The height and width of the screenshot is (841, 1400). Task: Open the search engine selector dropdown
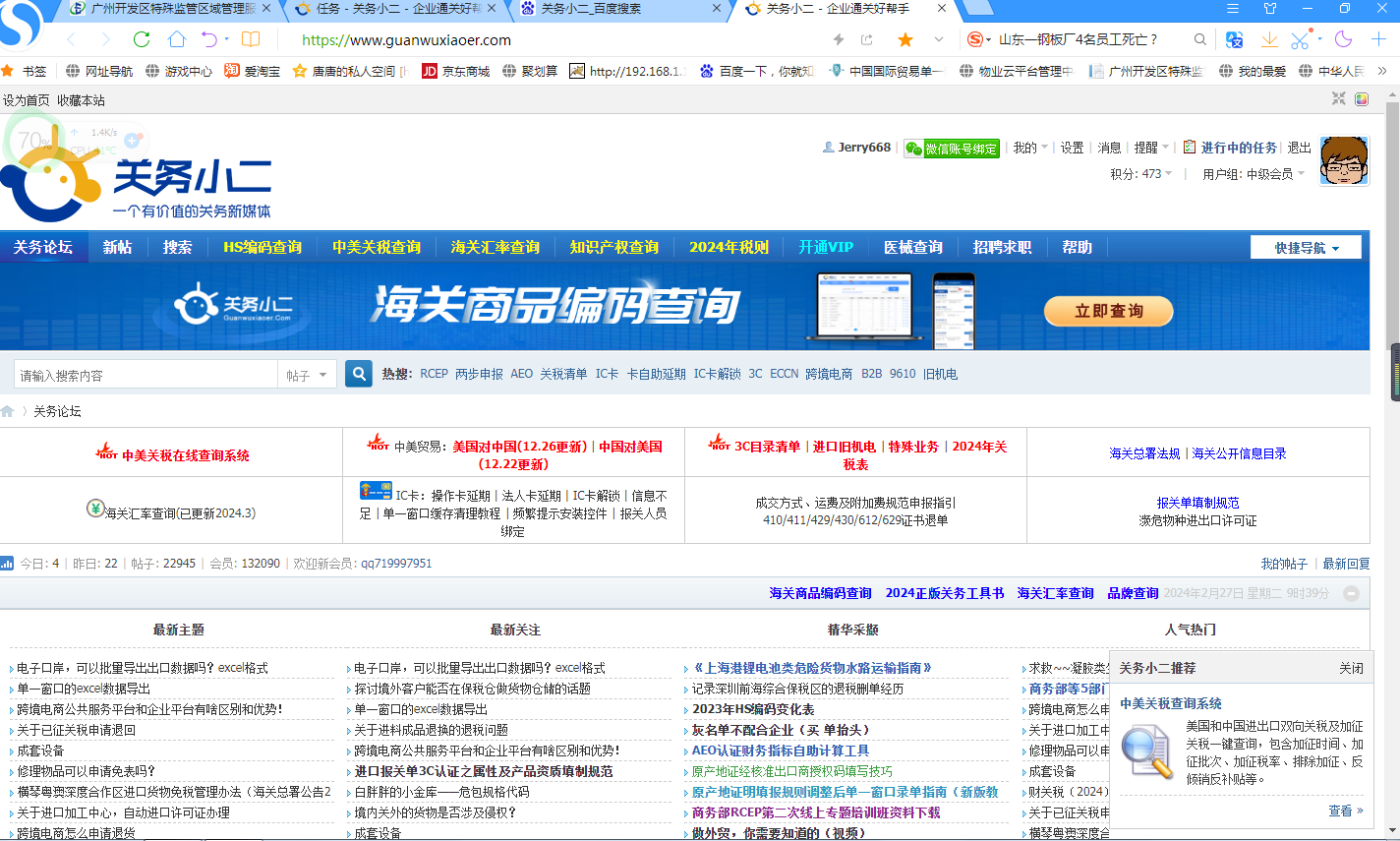(979, 39)
